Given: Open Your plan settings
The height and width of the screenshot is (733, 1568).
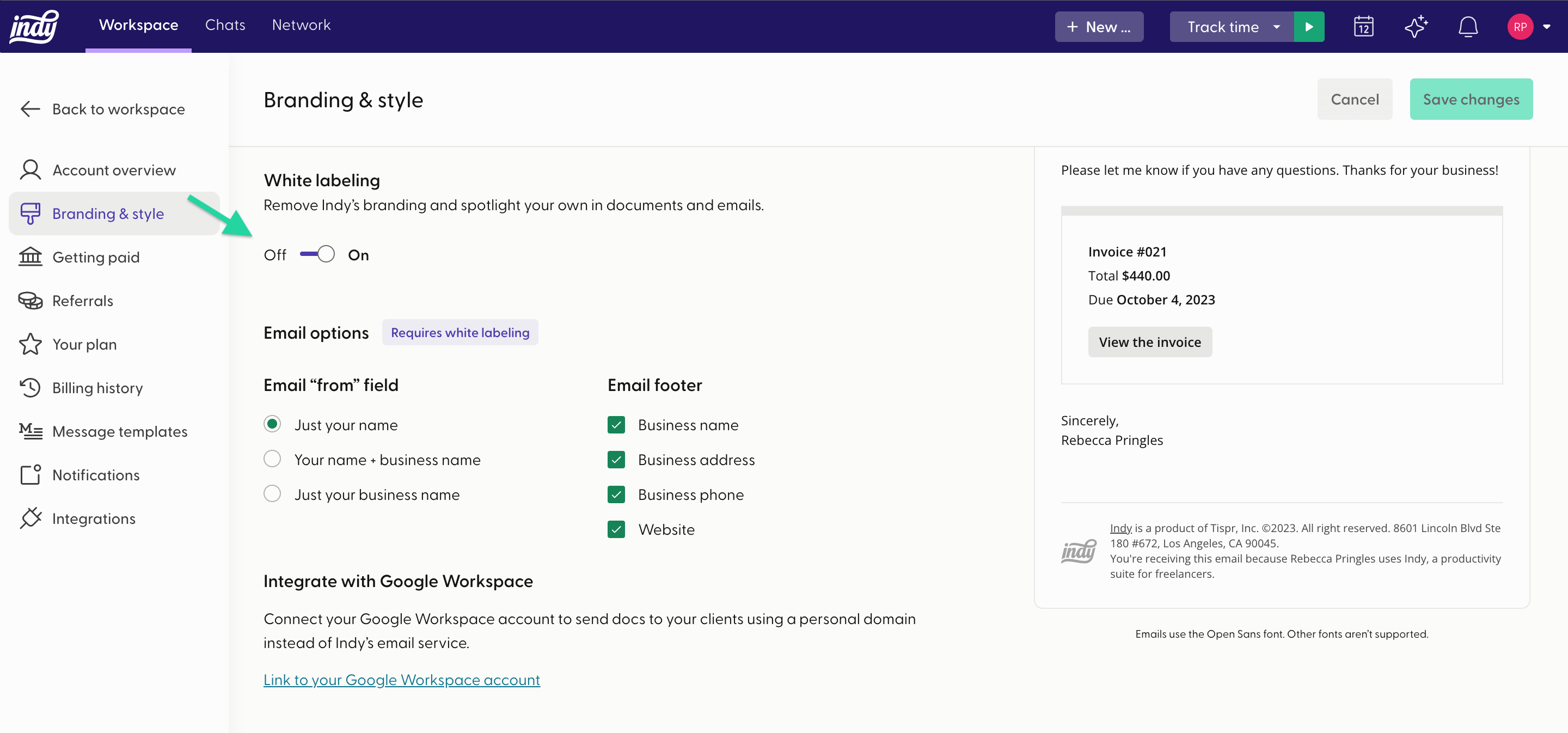Looking at the screenshot, I should [x=114, y=344].
